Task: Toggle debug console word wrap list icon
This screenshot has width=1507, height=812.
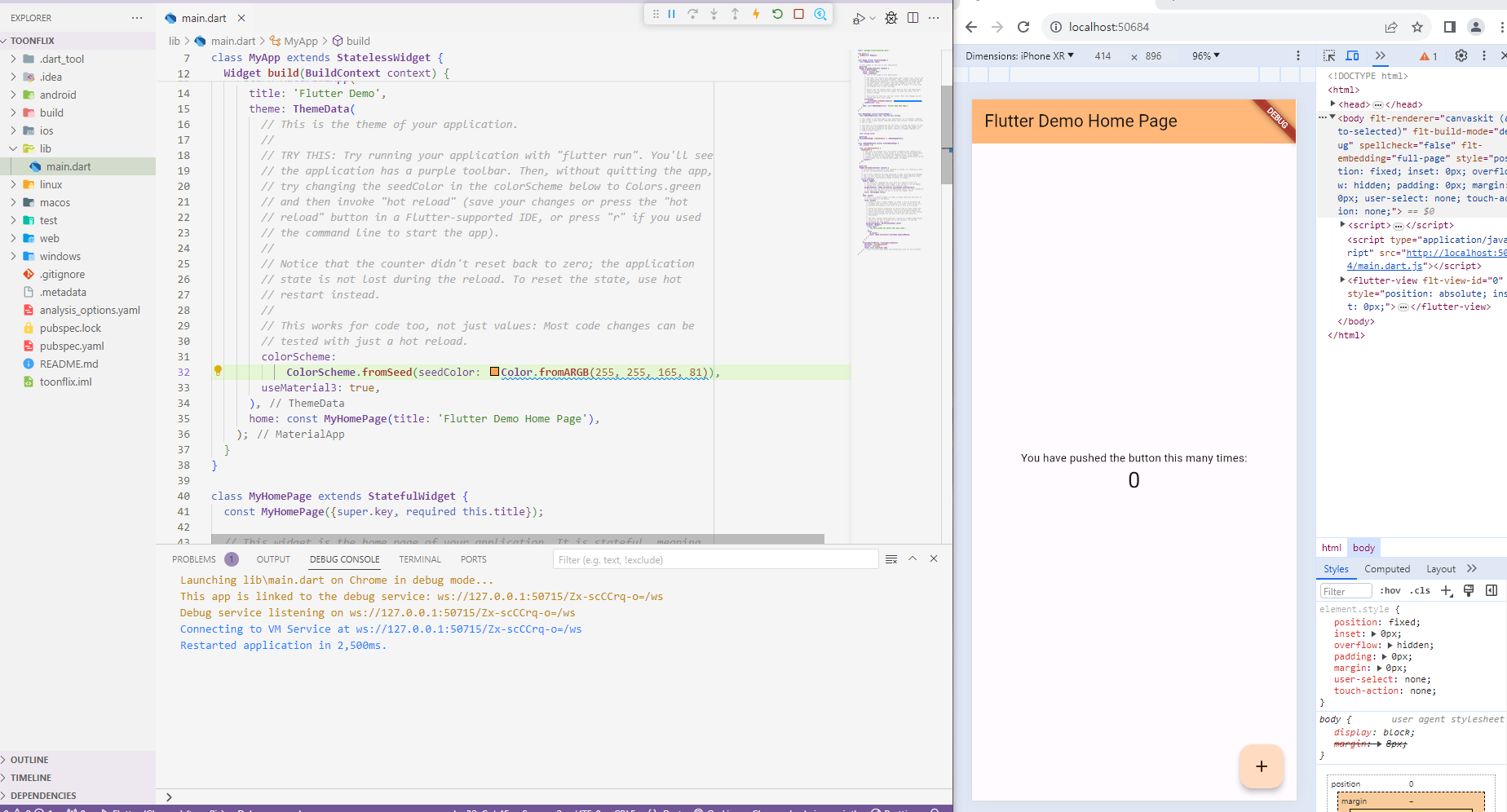Action: pyautogui.click(x=891, y=559)
